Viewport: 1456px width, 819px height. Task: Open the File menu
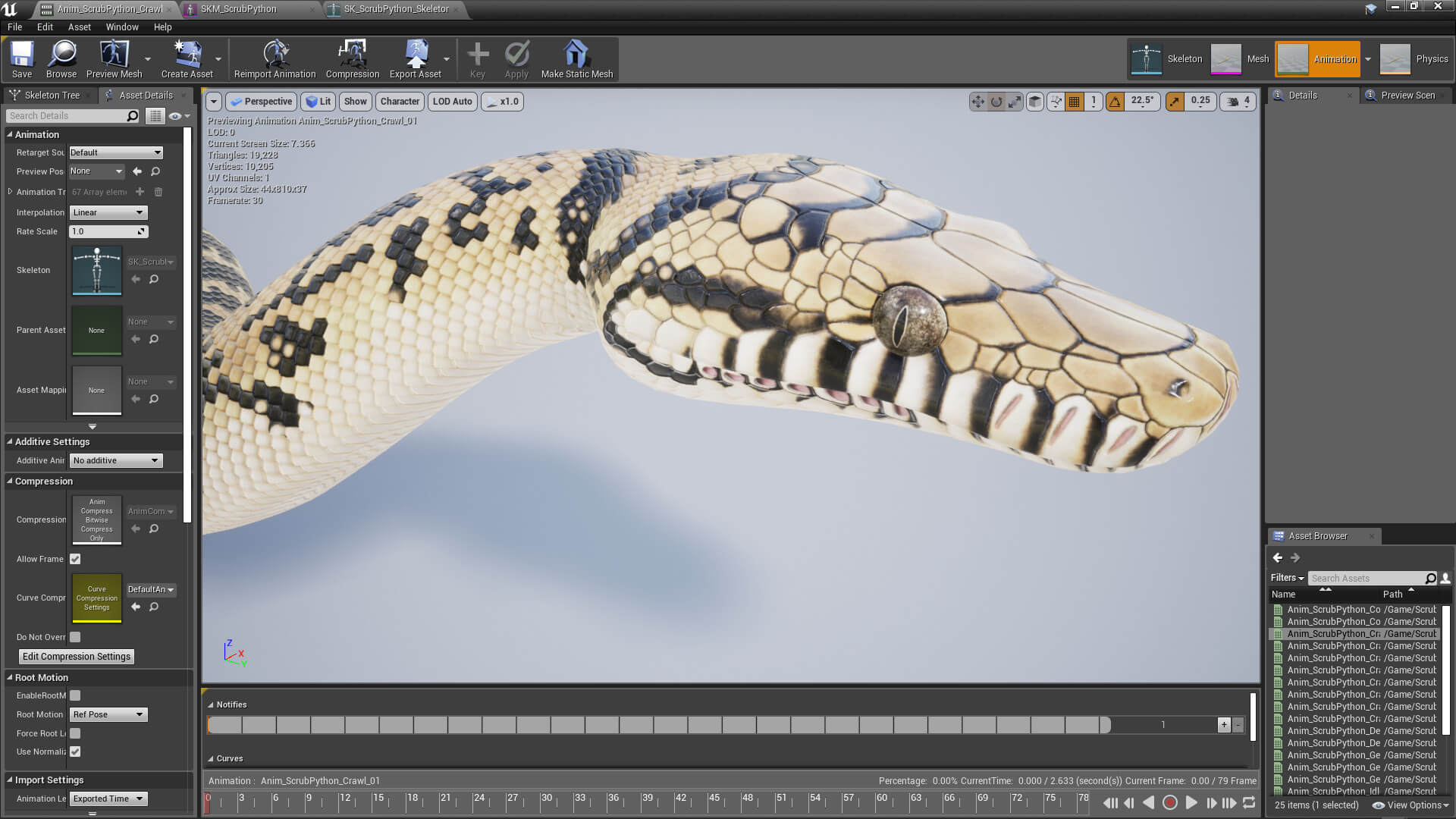pyautogui.click(x=14, y=27)
